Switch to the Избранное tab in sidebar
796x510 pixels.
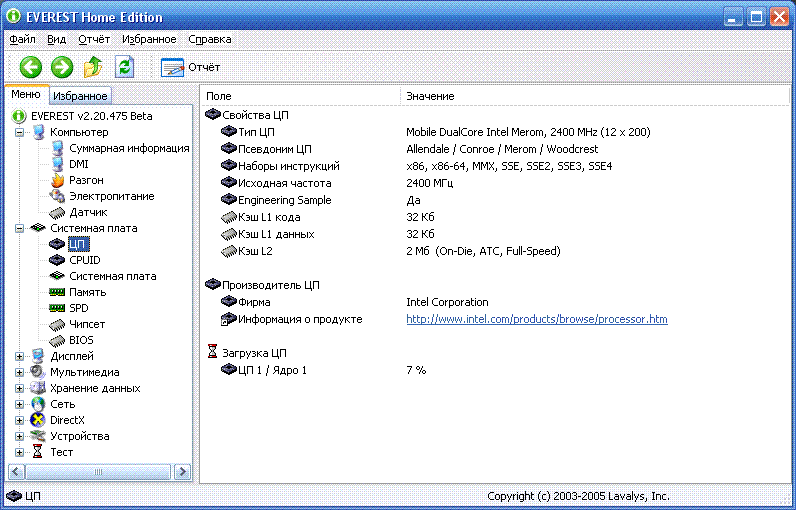pos(80,95)
